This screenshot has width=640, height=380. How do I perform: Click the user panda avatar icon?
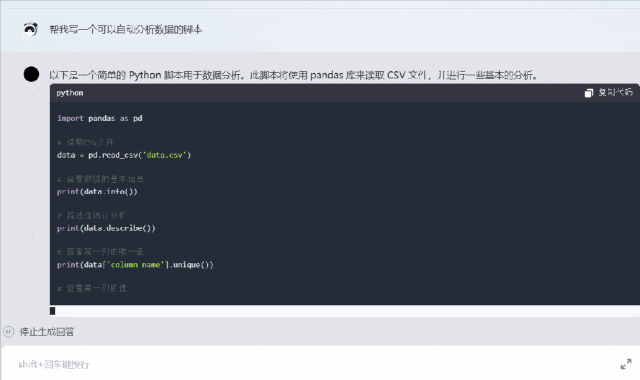(x=31, y=29)
